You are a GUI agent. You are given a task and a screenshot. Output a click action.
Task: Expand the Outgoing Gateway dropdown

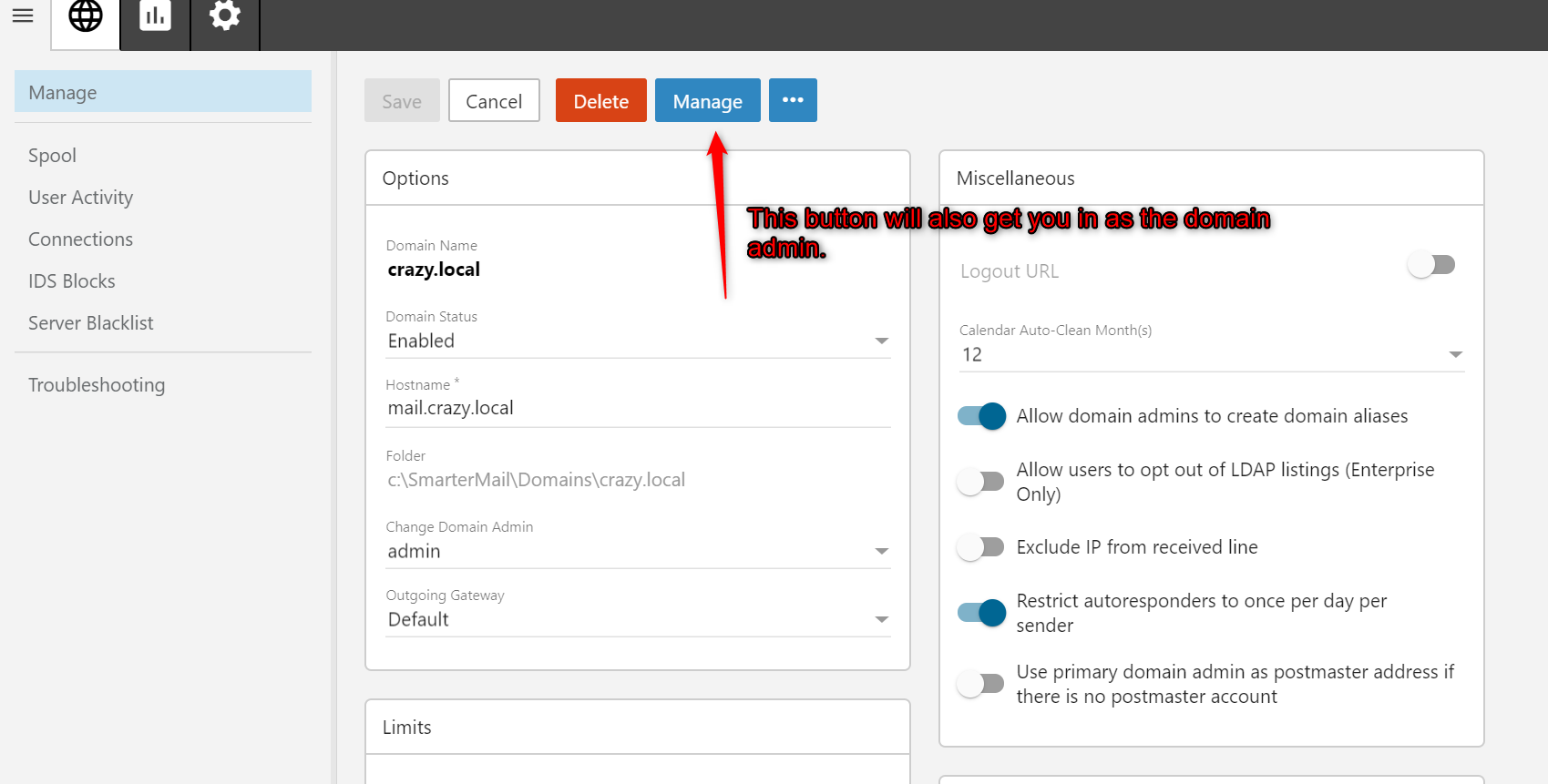tap(638, 619)
